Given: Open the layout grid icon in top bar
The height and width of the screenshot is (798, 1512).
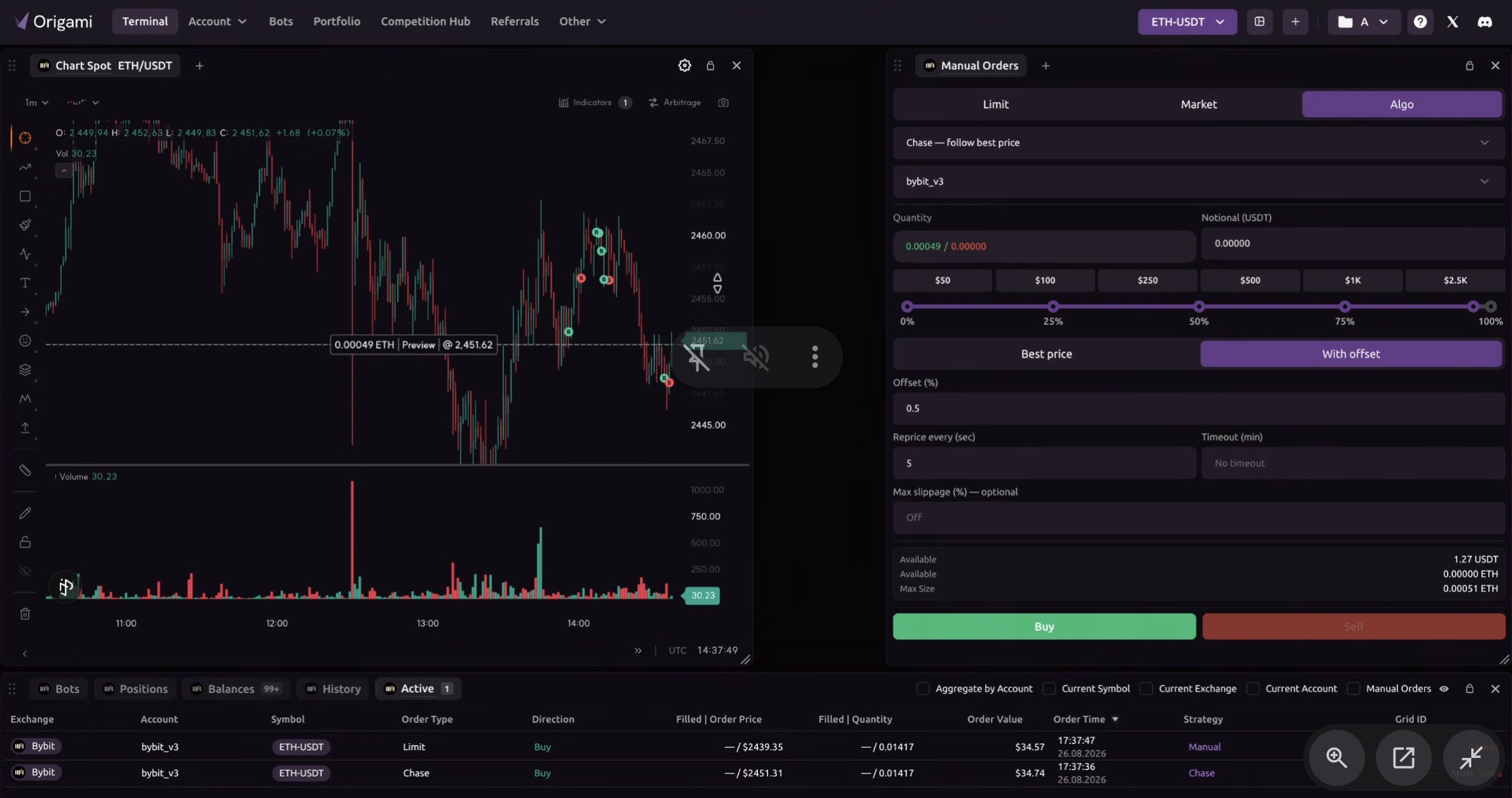Looking at the screenshot, I should [1259, 22].
